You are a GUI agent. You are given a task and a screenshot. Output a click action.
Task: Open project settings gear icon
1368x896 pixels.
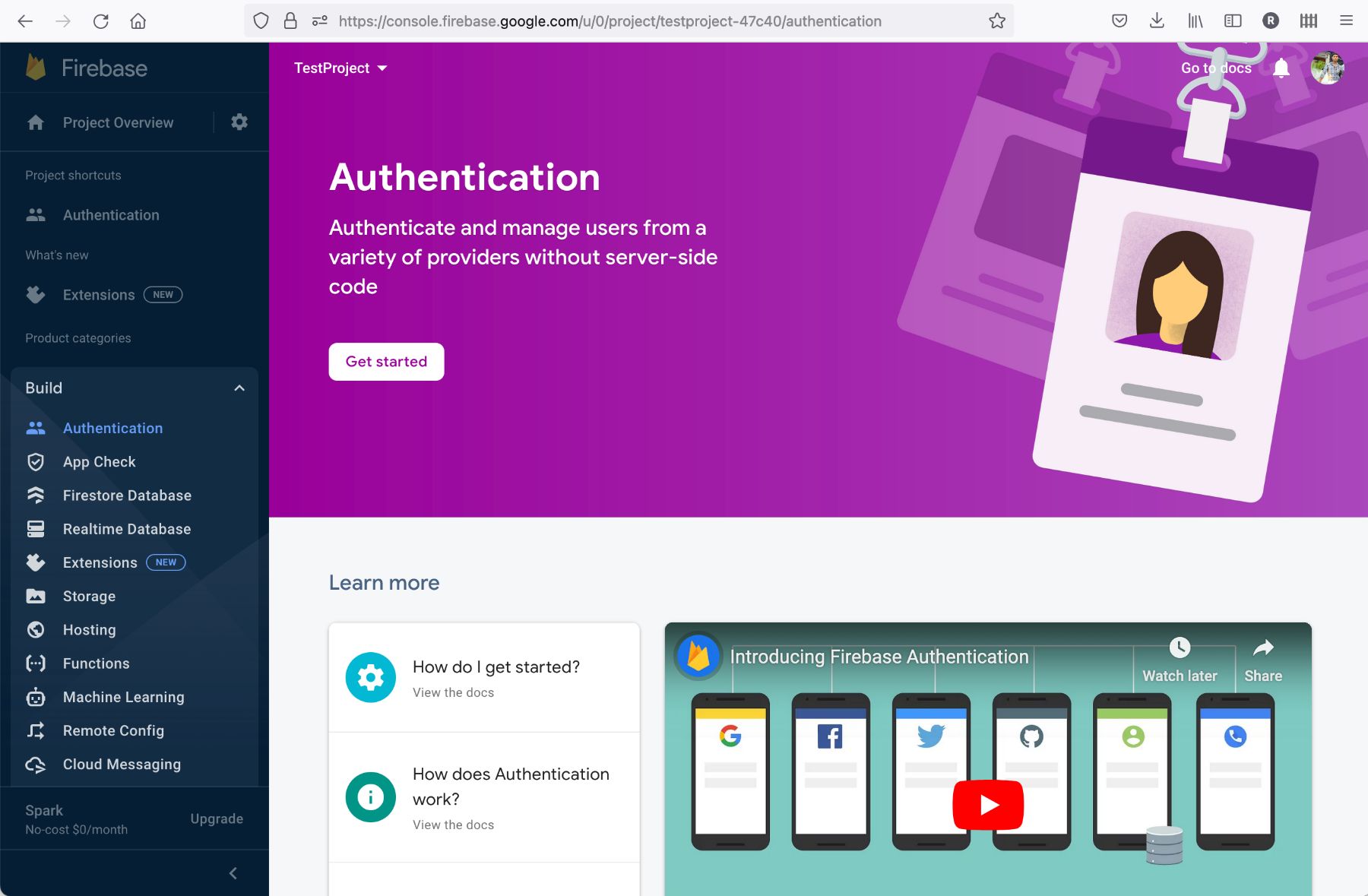pos(239,122)
